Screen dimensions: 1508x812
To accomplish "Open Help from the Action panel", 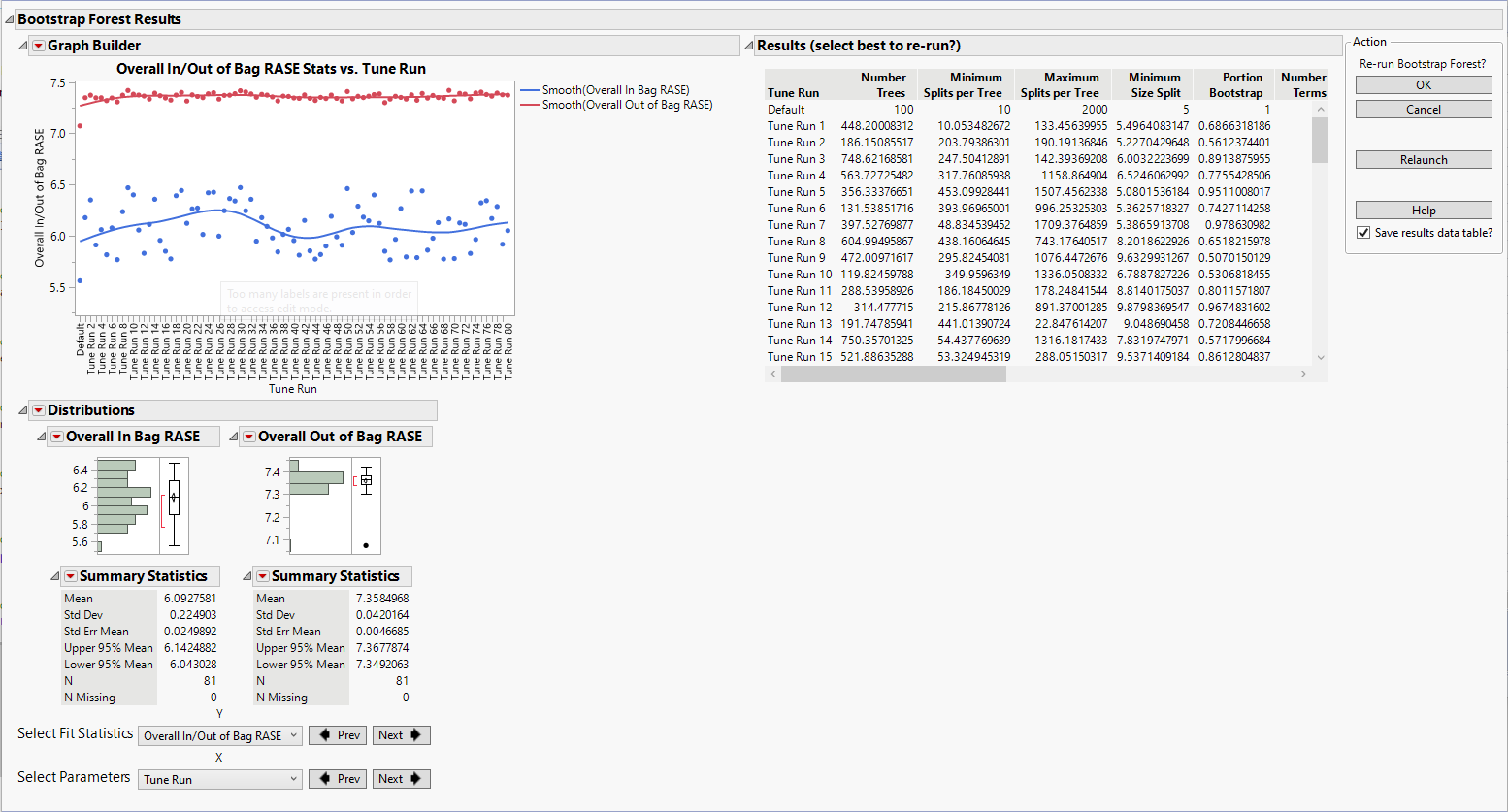I will click(1423, 210).
